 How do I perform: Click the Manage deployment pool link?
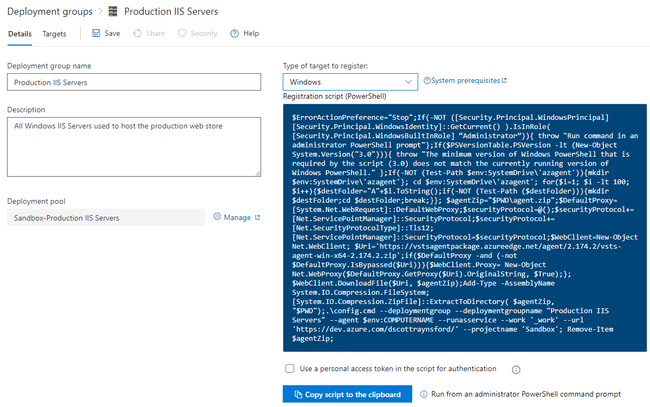pos(237,218)
